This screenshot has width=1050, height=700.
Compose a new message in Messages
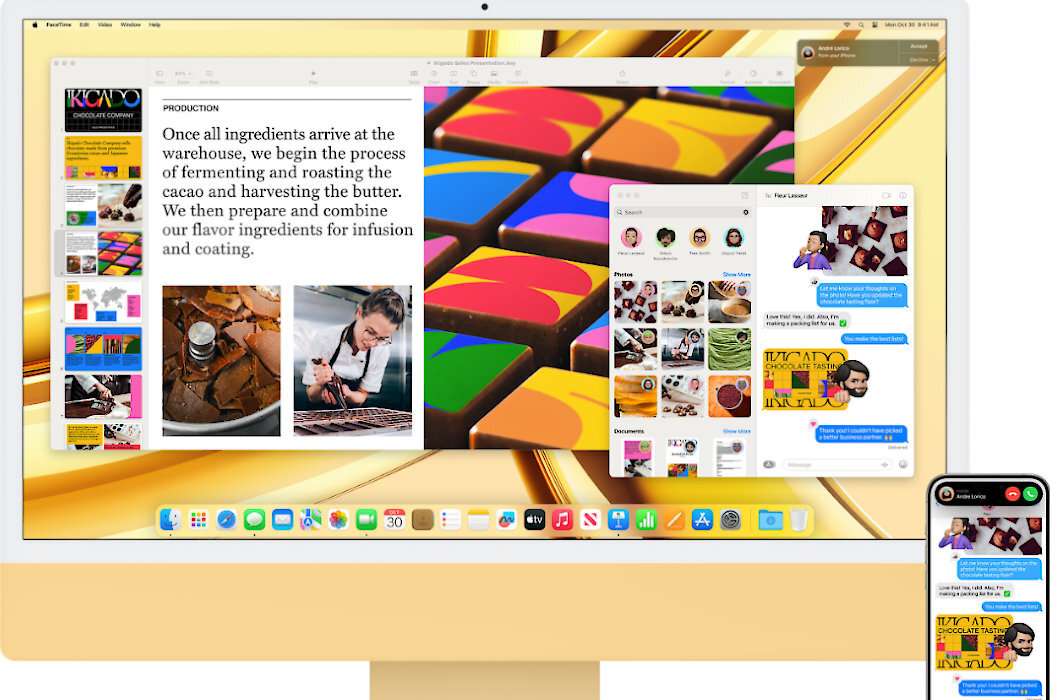[745, 195]
